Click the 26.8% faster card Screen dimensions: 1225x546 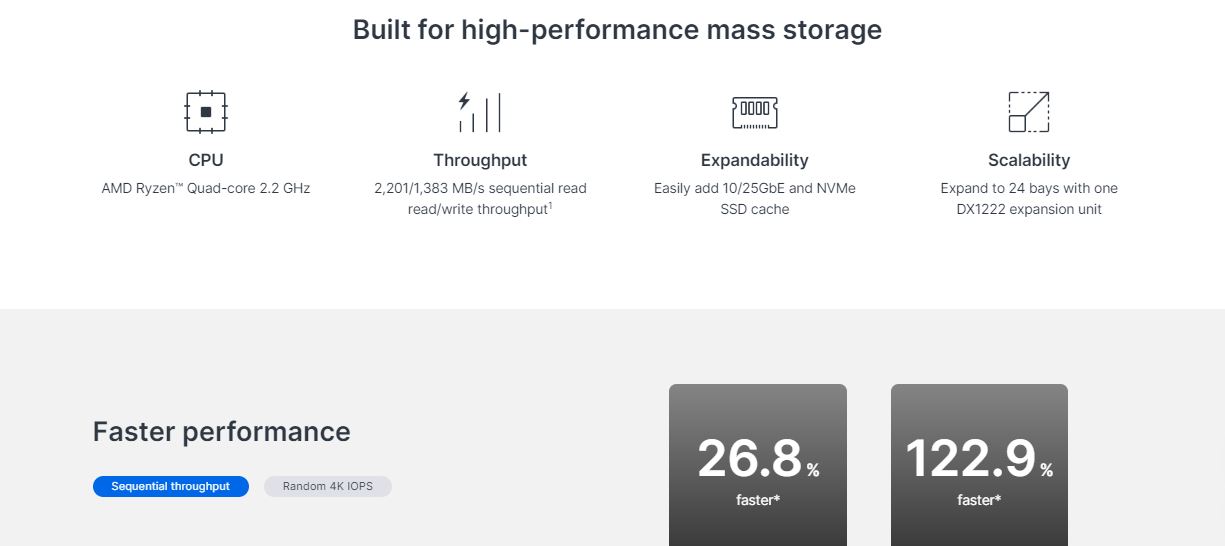(x=758, y=465)
